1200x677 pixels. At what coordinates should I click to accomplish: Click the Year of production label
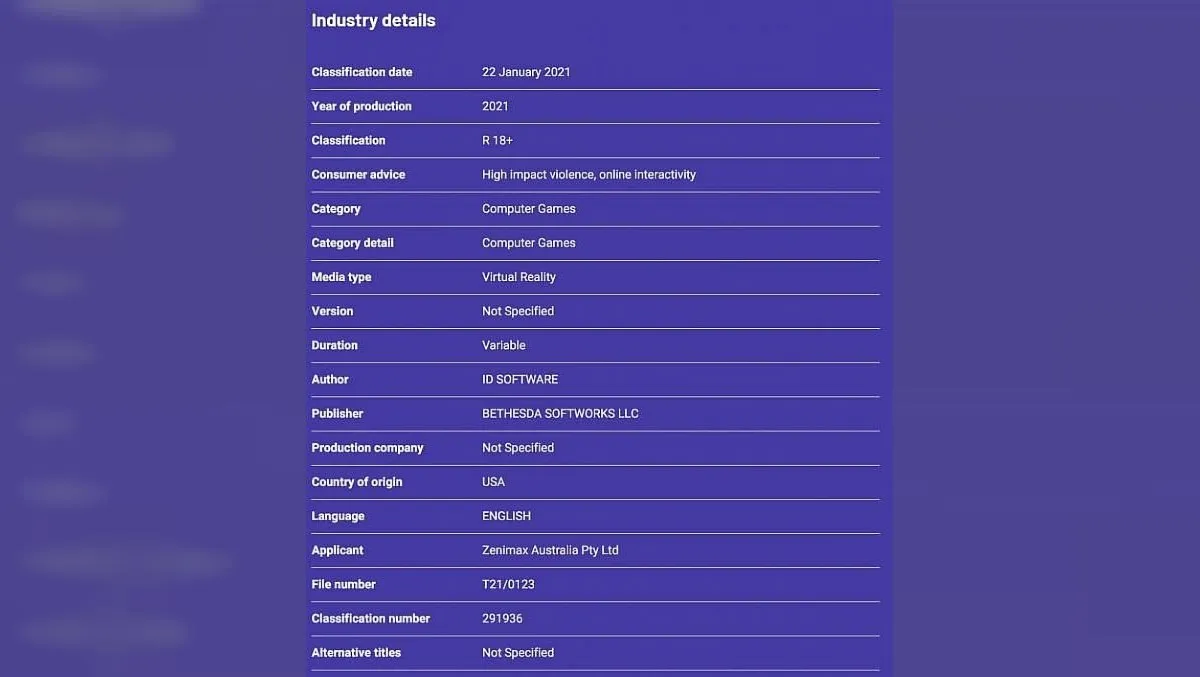(361, 106)
